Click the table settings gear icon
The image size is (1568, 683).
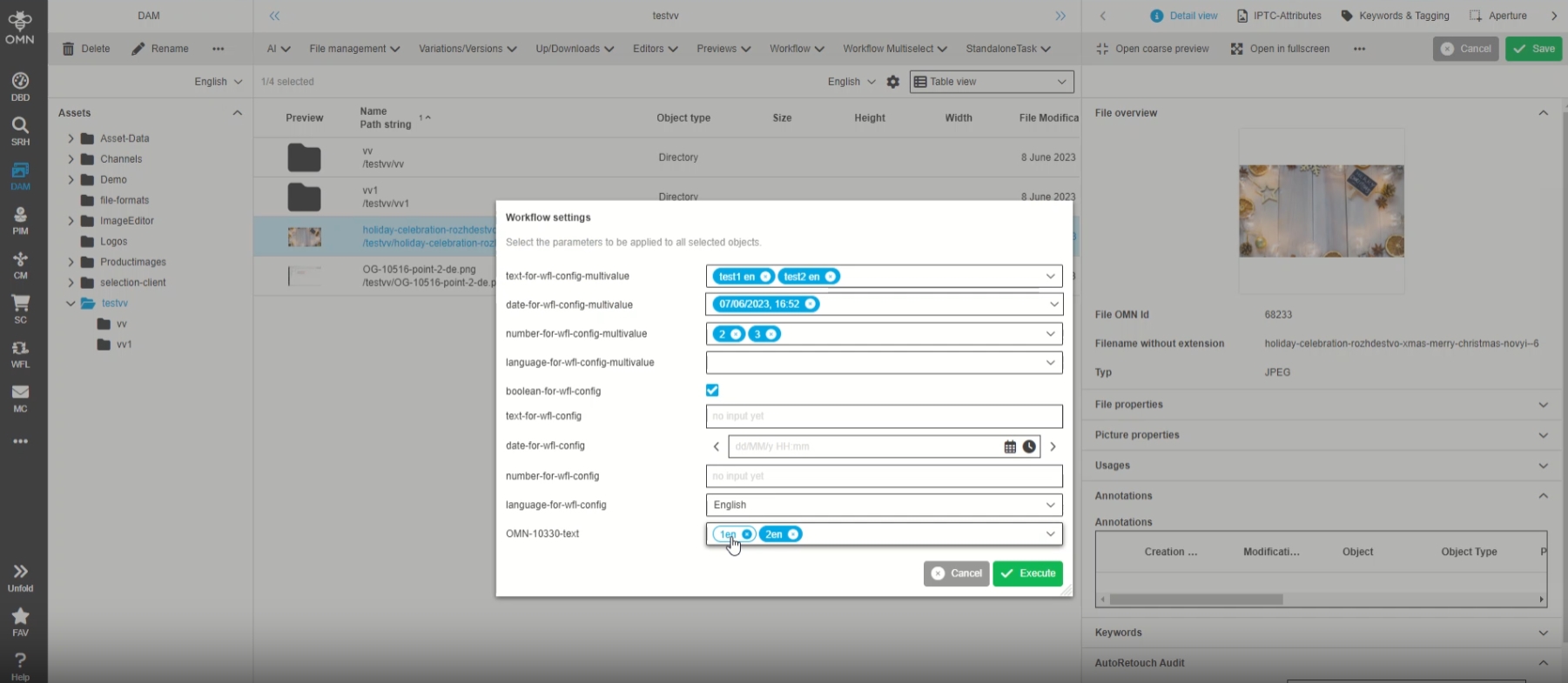tap(892, 82)
